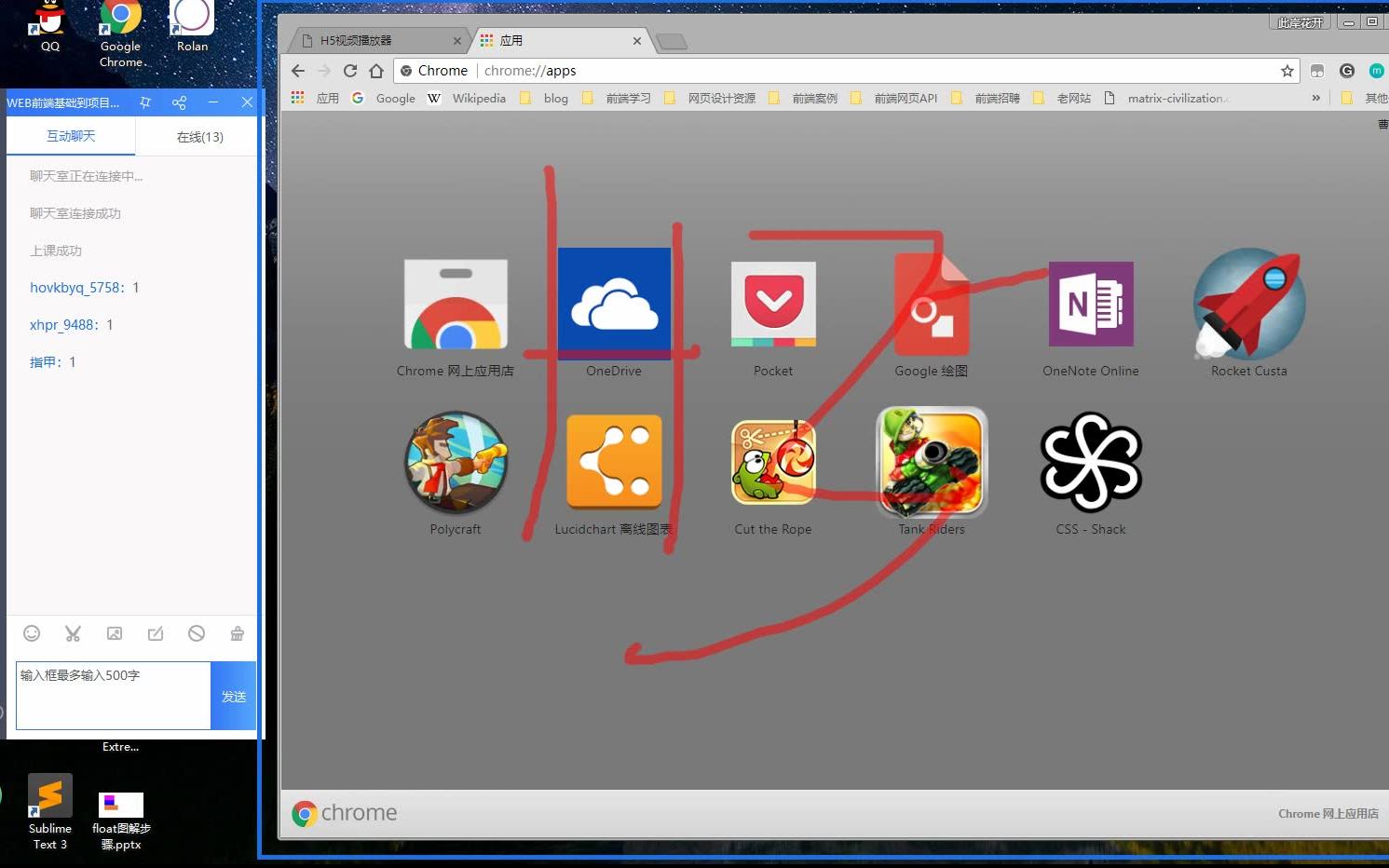
Task: Expand the blog bookmark folder
Action: [544, 98]
